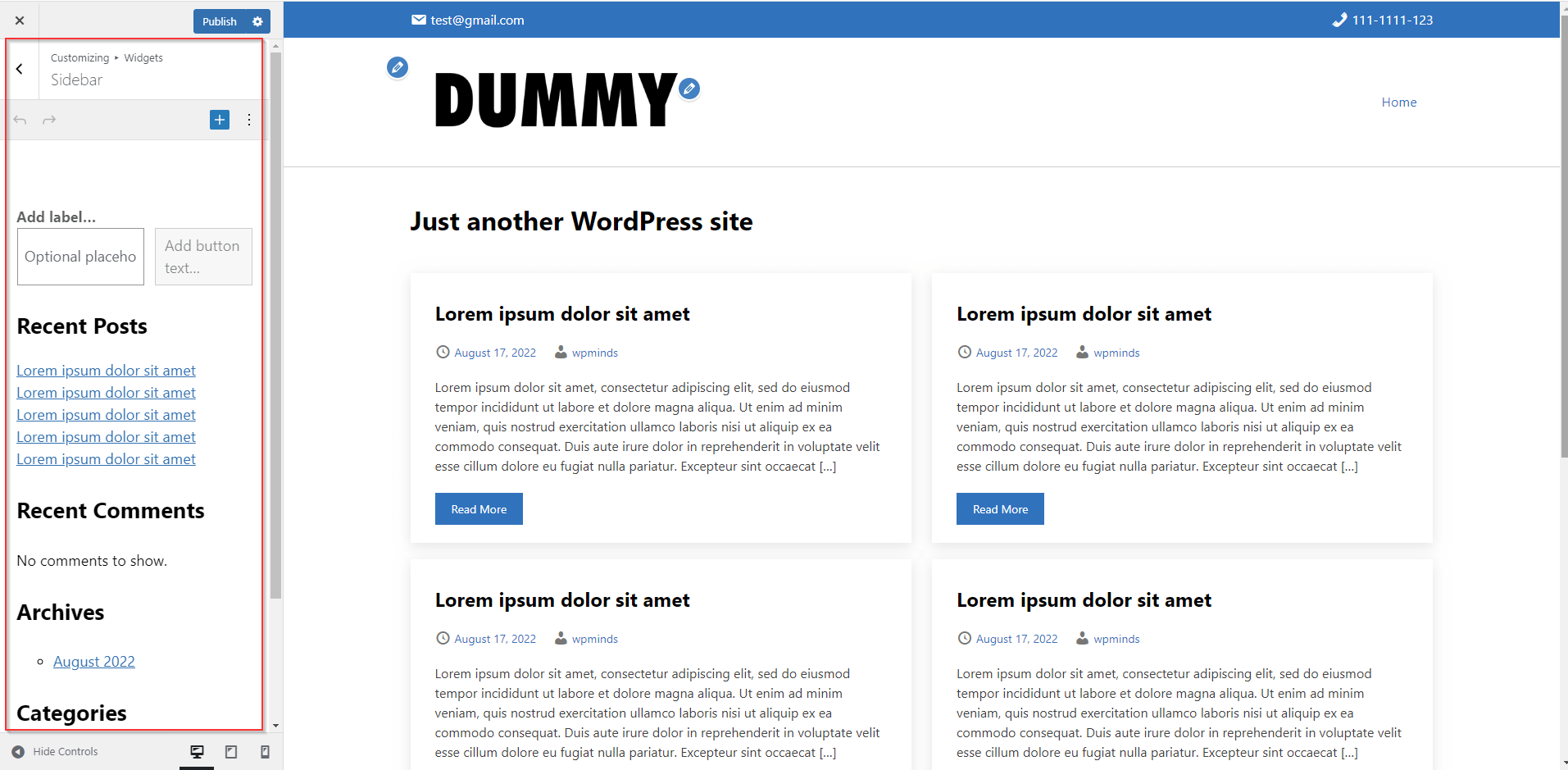Viewport: 1568px width, 770px height.
Task: Select Home in the site navigation
Action: tap(1398, 102)
